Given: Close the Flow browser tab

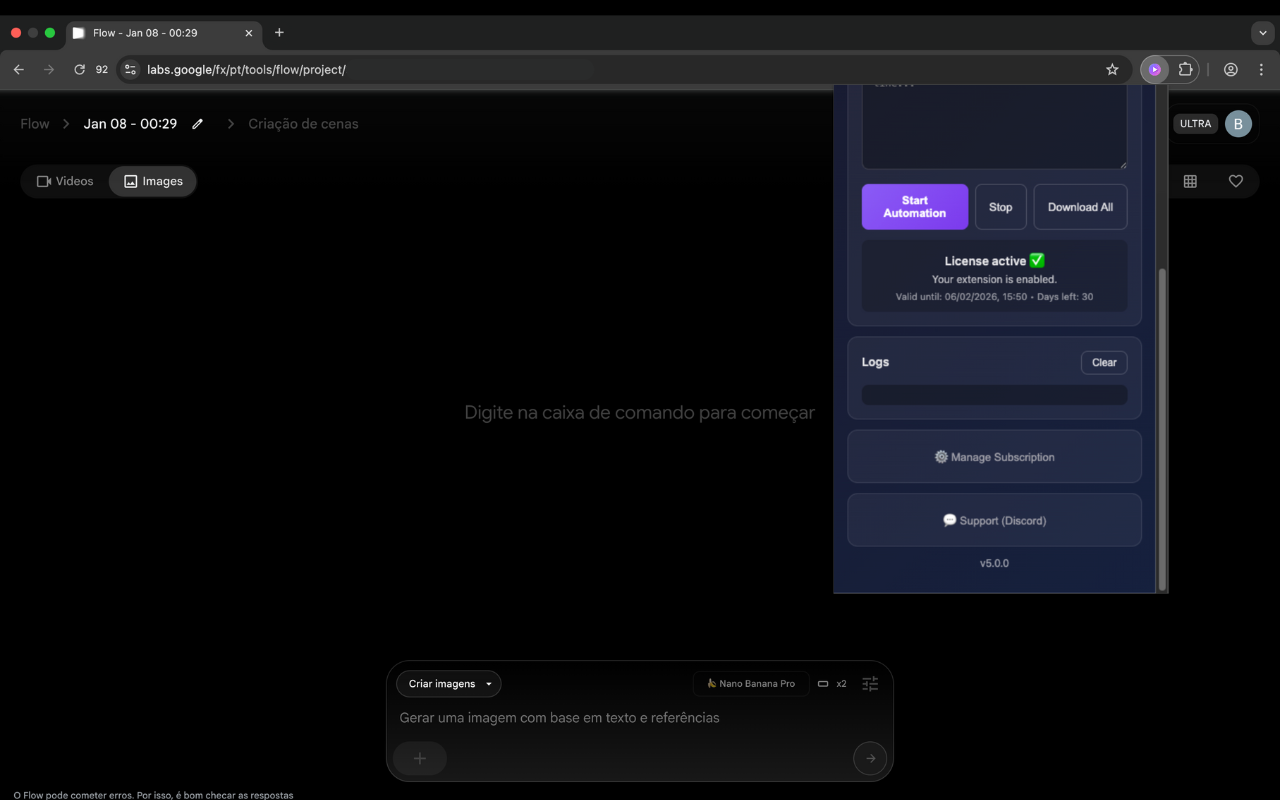Looking at the screenshot, I should click(249, 33).
